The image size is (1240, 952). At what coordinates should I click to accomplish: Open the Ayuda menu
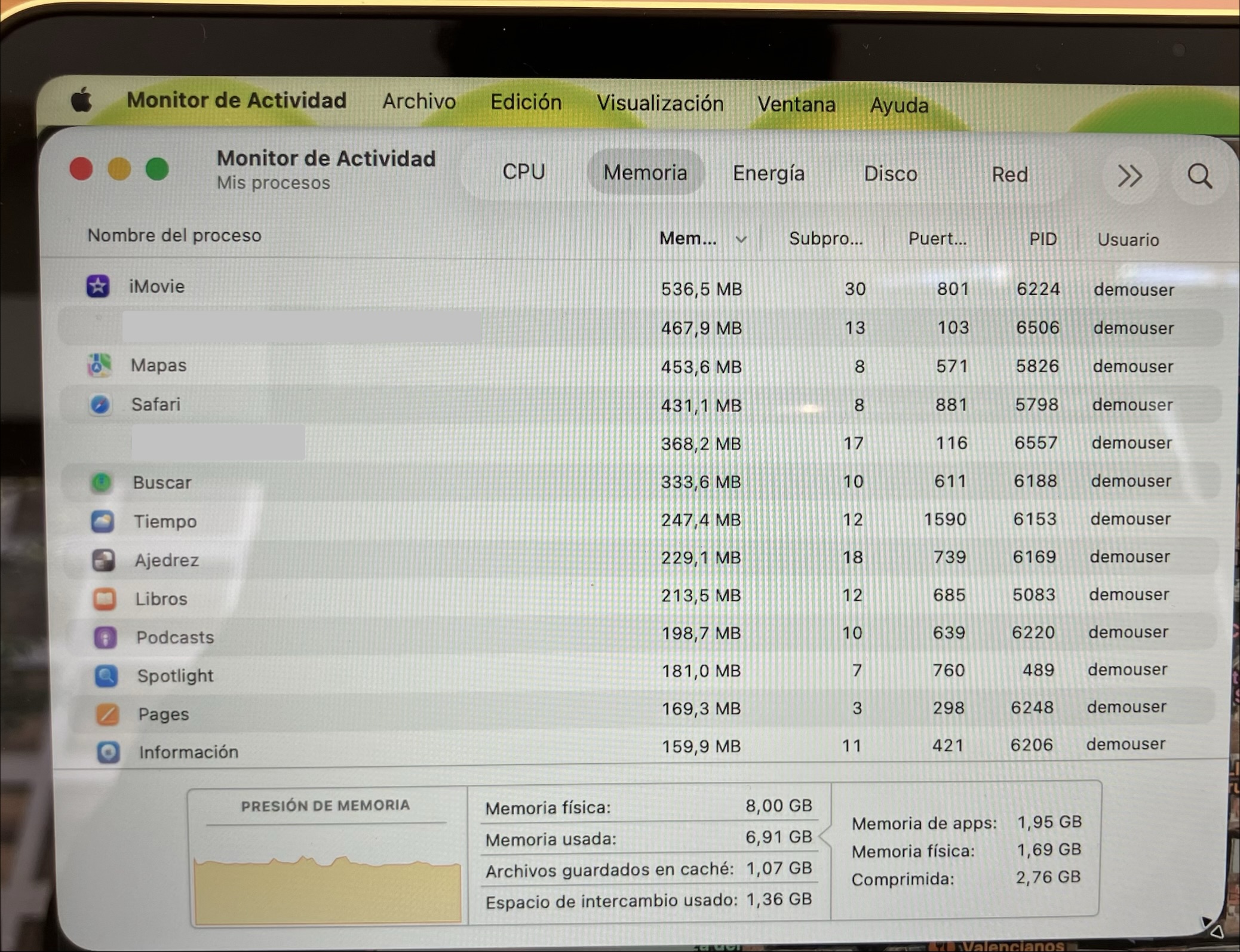[899, 106]
